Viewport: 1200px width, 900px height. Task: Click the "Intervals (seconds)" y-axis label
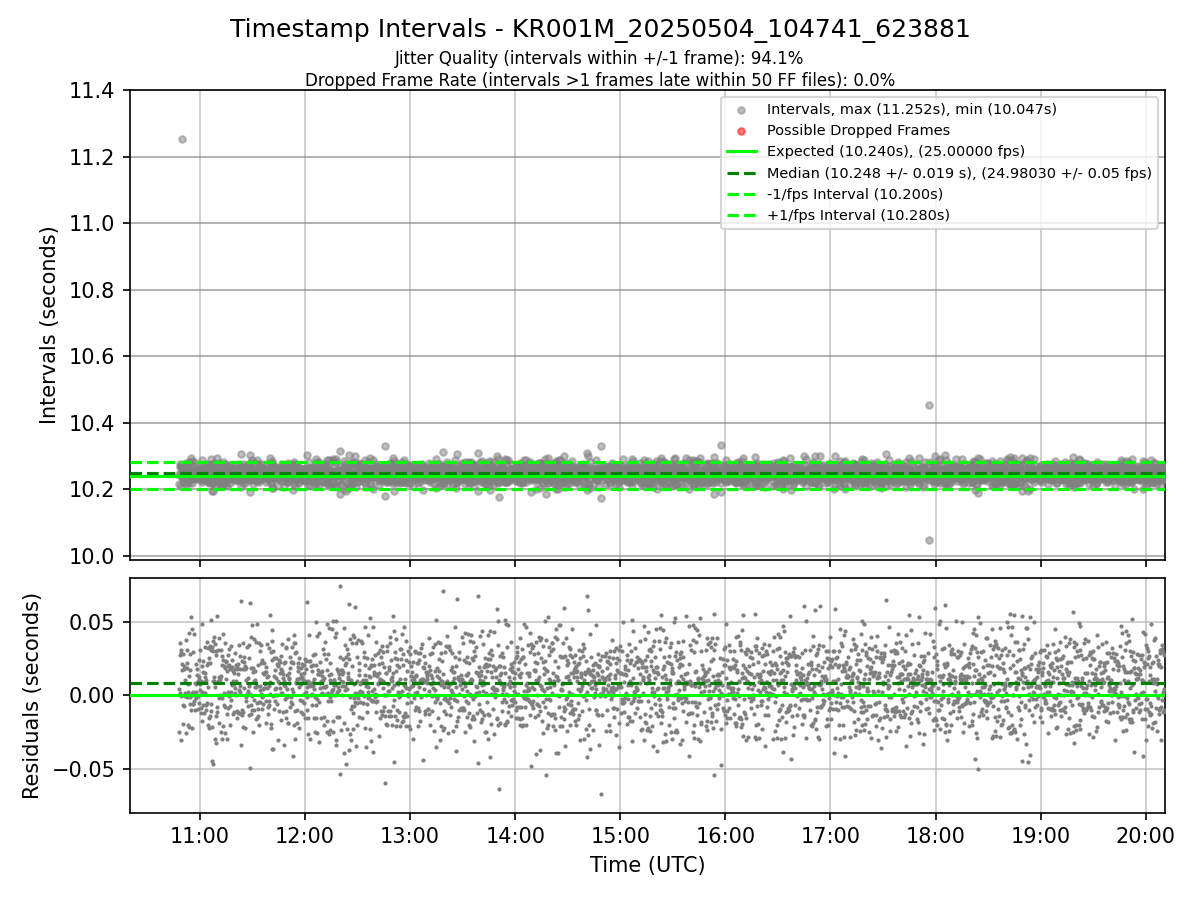(49, 324)
